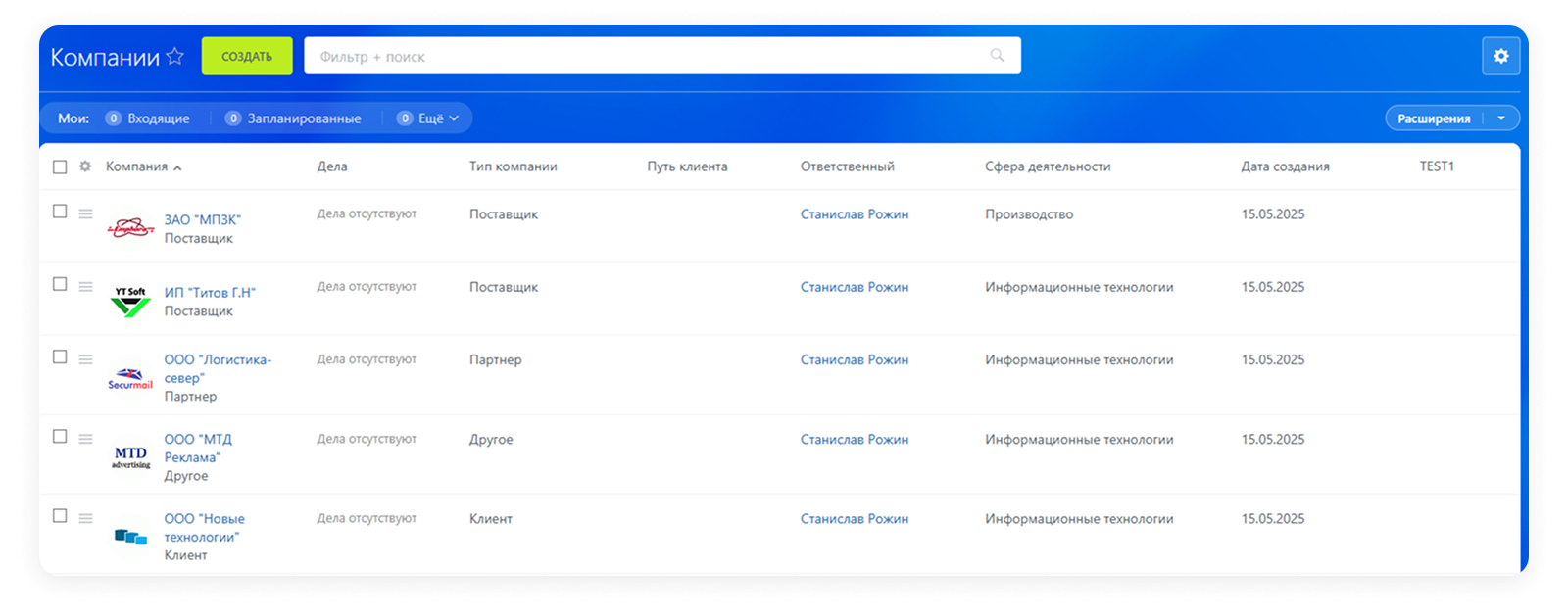Open the Расширения dropdown arrow
The width and height of the screenshot is (1568, 615).
[x=1501, y=118]
